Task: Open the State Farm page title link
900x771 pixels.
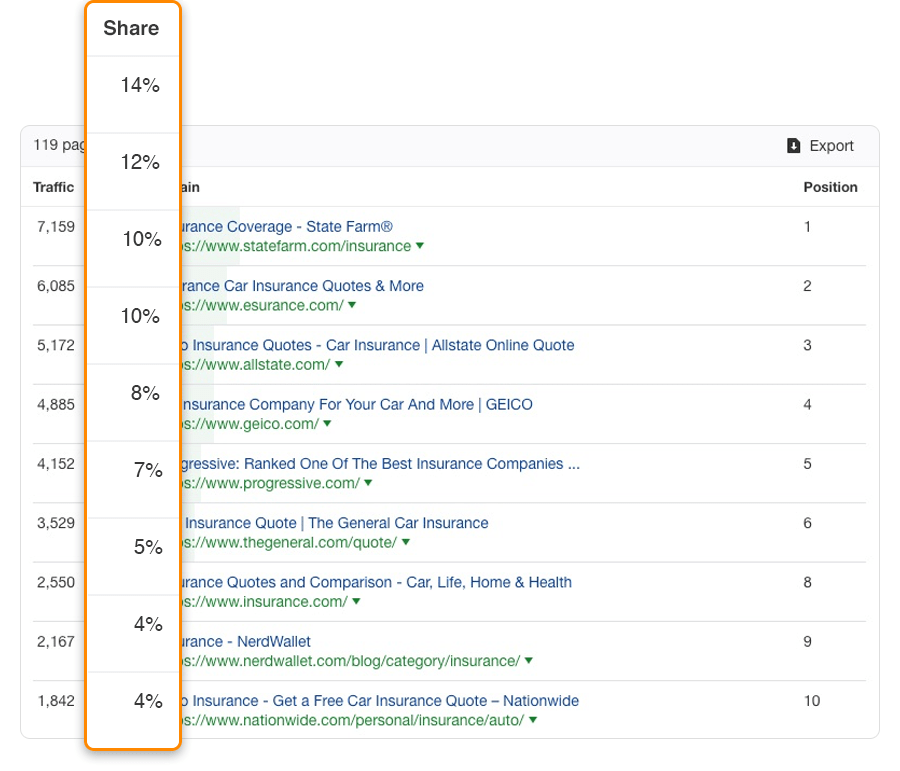Action: 287,227
